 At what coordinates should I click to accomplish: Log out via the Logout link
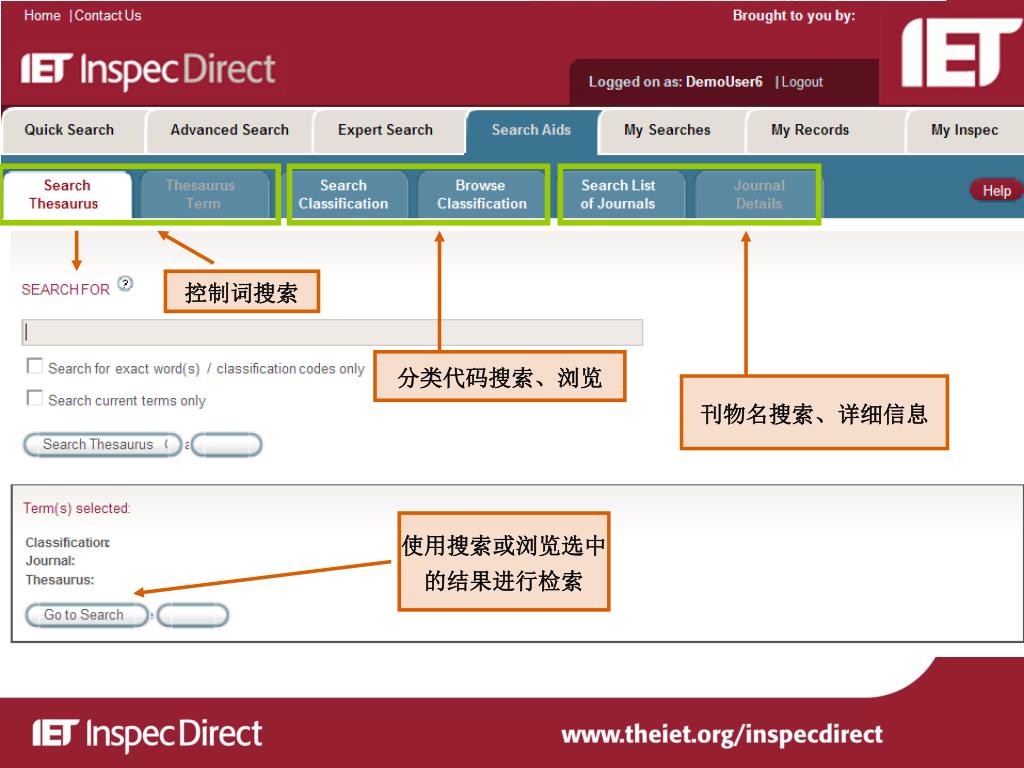(802, 82)
